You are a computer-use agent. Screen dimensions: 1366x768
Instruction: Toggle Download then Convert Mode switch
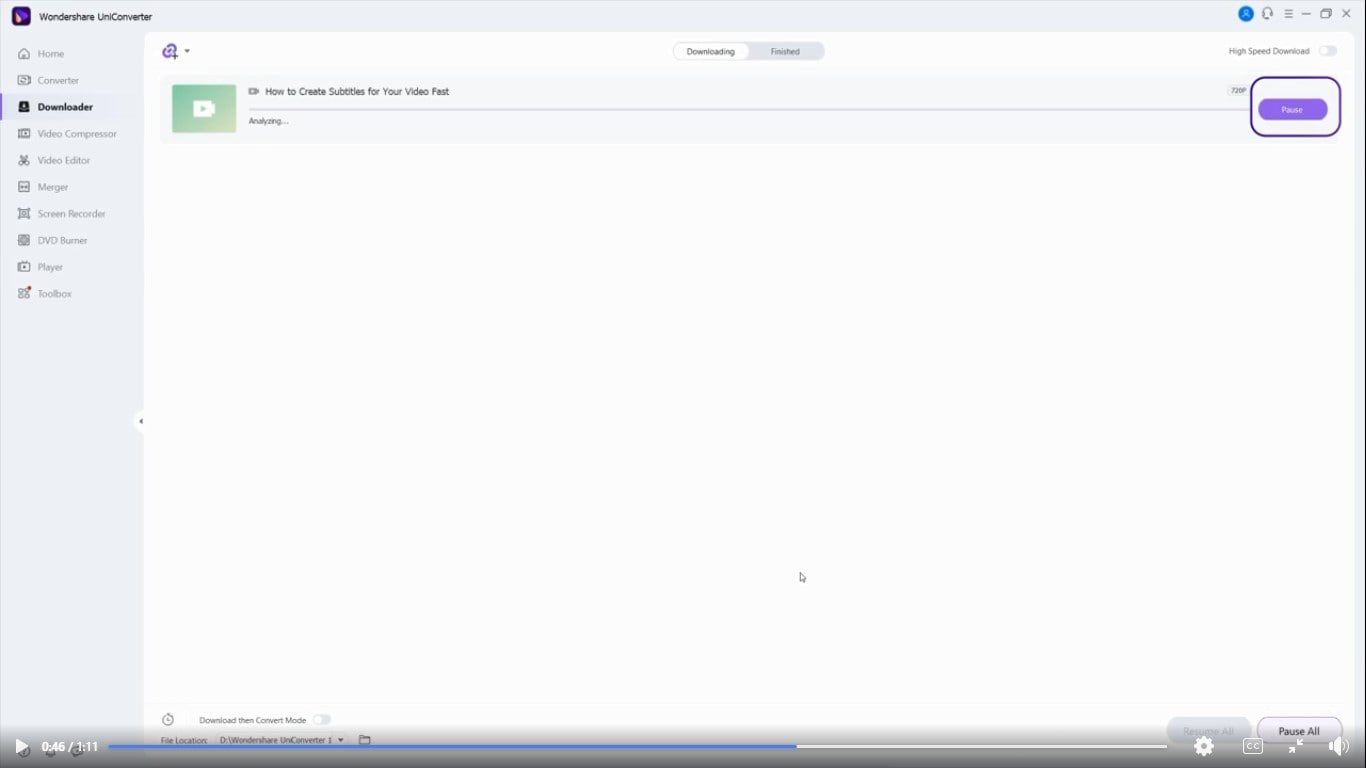click(321, 720)
